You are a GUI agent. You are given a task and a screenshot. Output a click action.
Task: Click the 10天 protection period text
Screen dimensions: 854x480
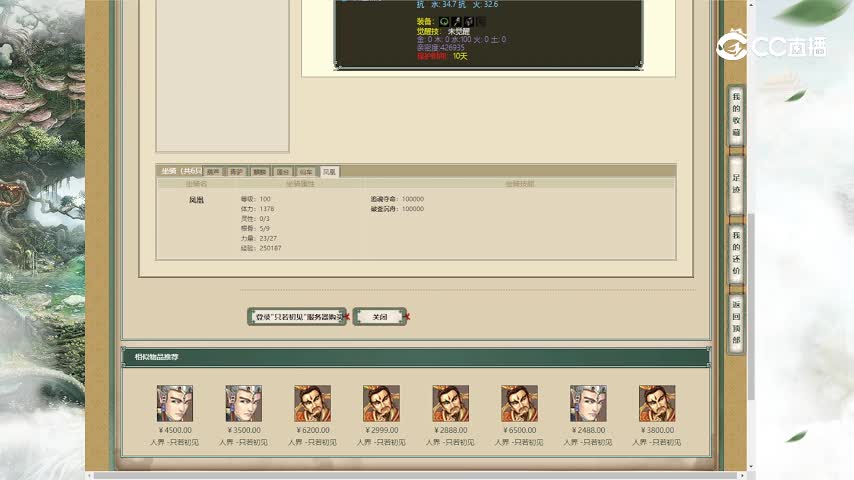[x=460, y=56]
